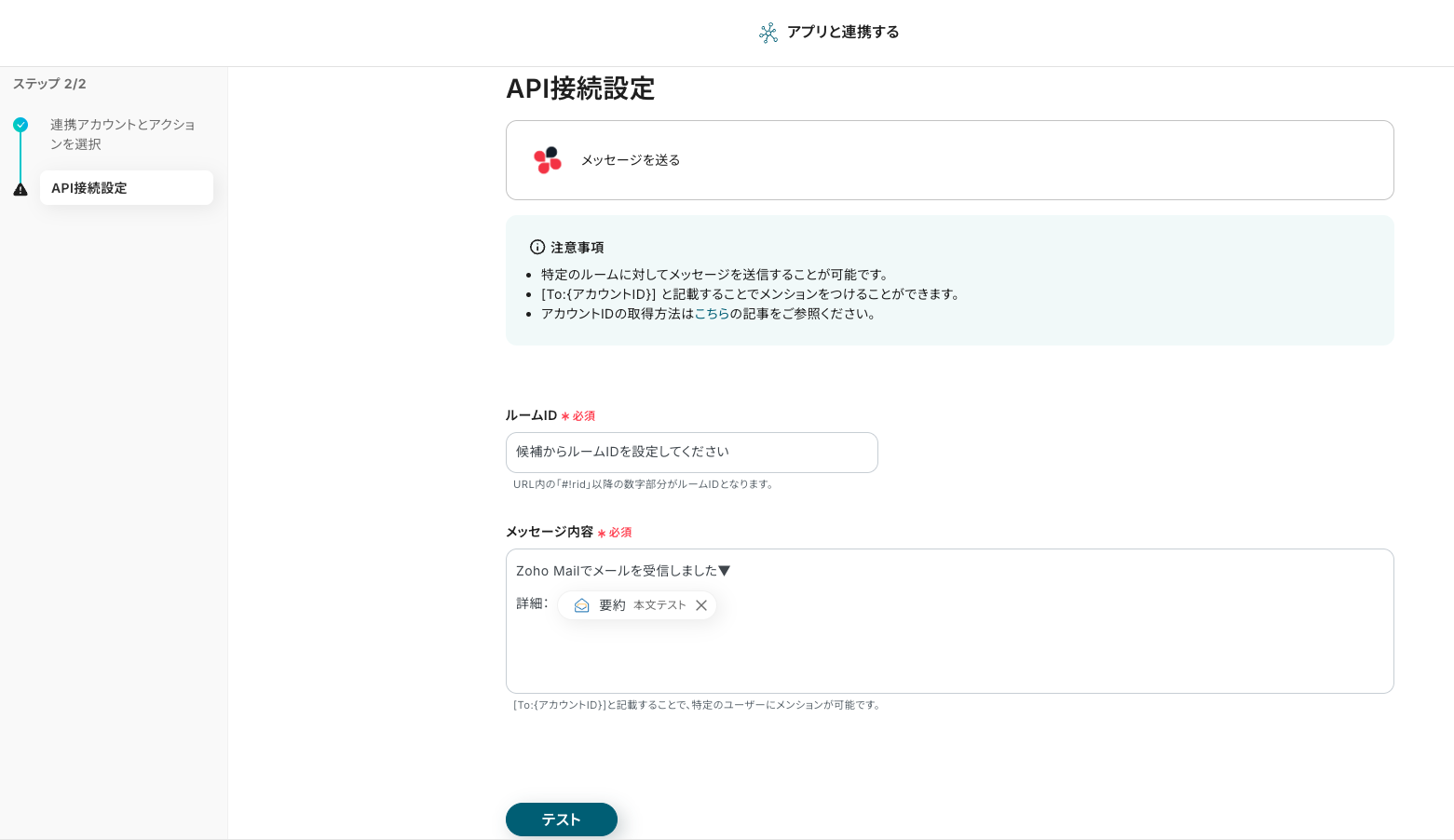Click the Zoho Mailでメールを受信しました text line

pos(622,571)
